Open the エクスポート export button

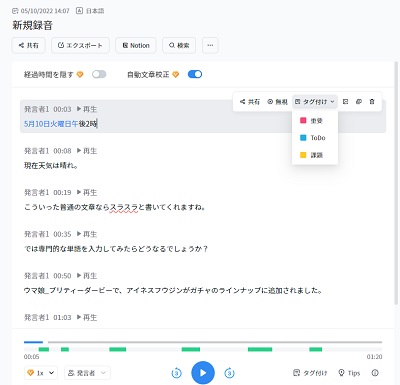(80, 45)
